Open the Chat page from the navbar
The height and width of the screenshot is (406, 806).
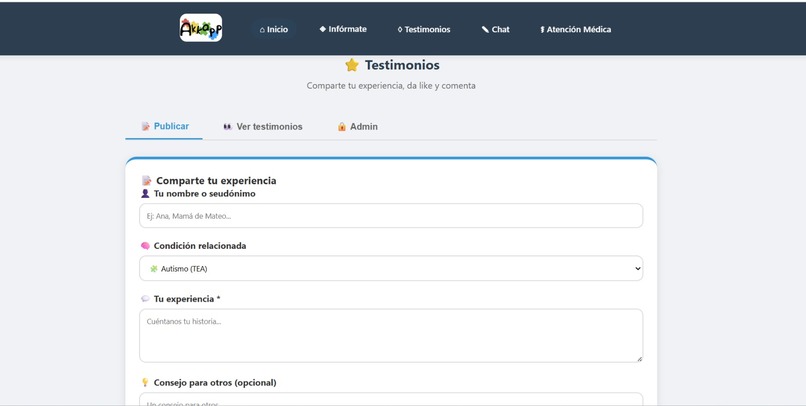click(x=496, y=29)
